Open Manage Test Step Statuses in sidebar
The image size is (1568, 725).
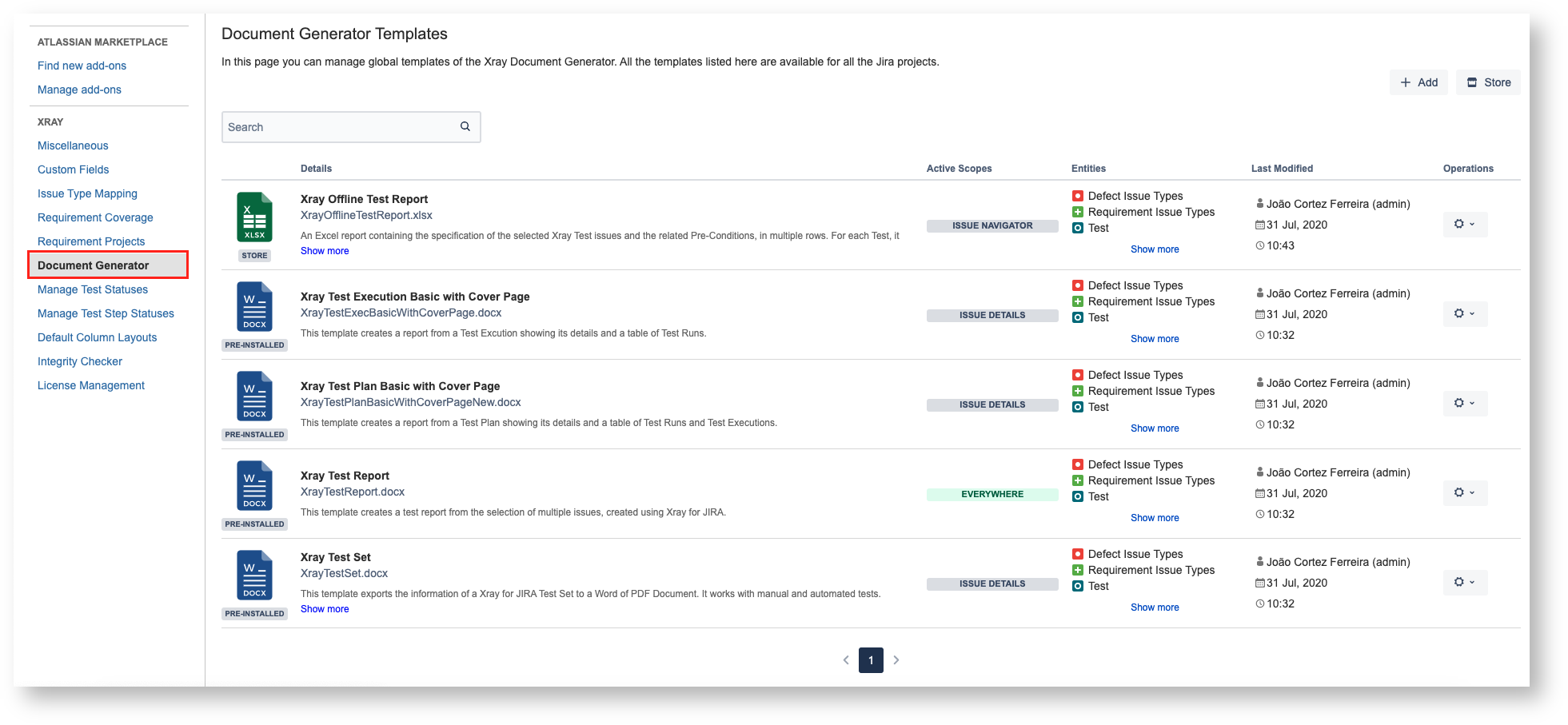click(x=106, y=313)
